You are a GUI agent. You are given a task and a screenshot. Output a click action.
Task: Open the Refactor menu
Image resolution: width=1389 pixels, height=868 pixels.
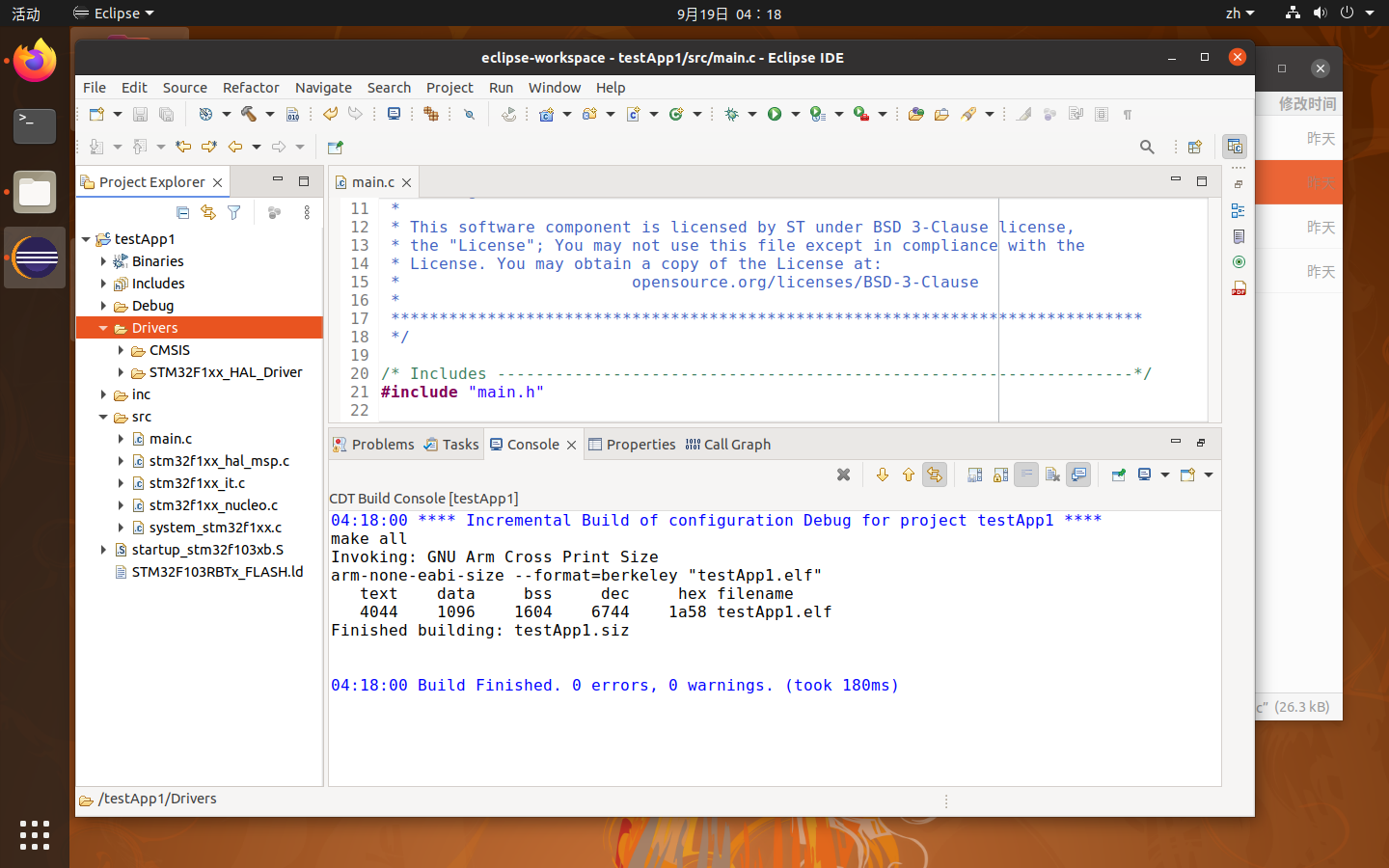[250, 87]
